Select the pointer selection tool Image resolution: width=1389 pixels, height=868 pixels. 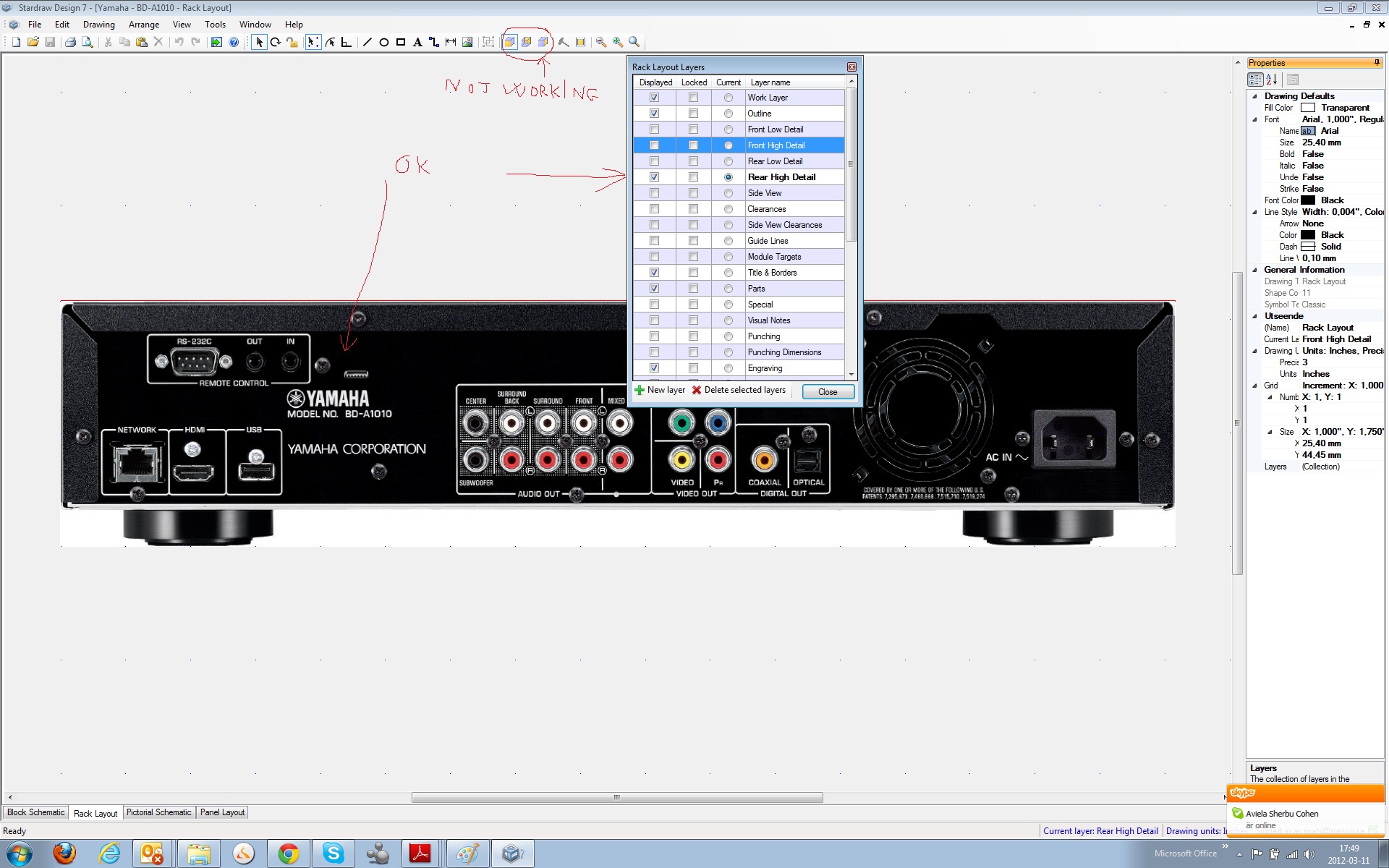coord(259,42)
